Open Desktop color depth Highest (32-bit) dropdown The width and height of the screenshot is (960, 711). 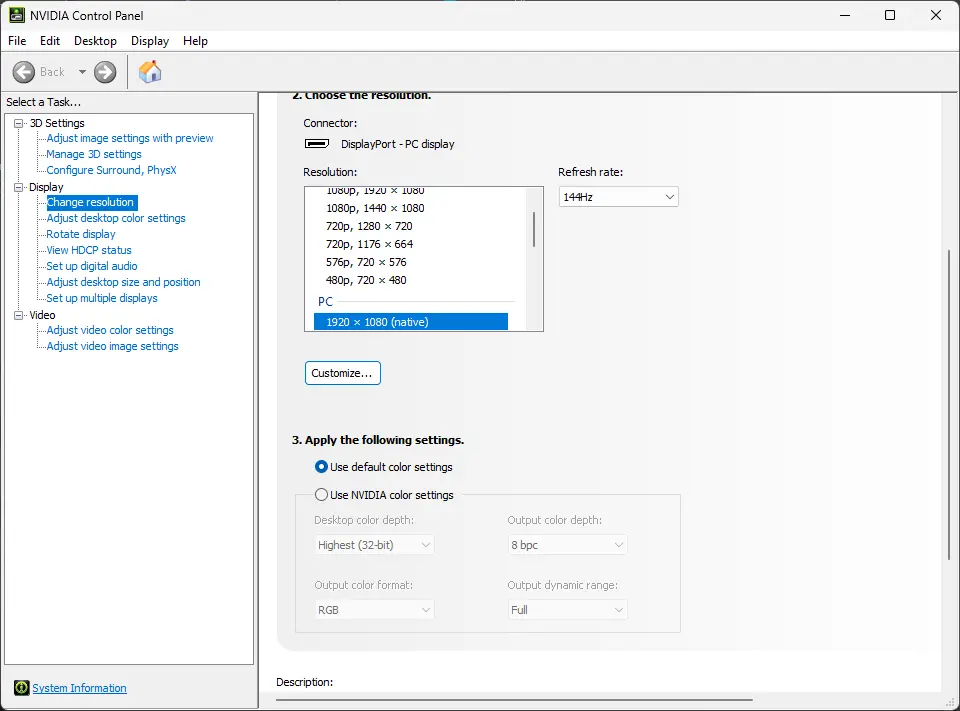click(x=374, y=544)
